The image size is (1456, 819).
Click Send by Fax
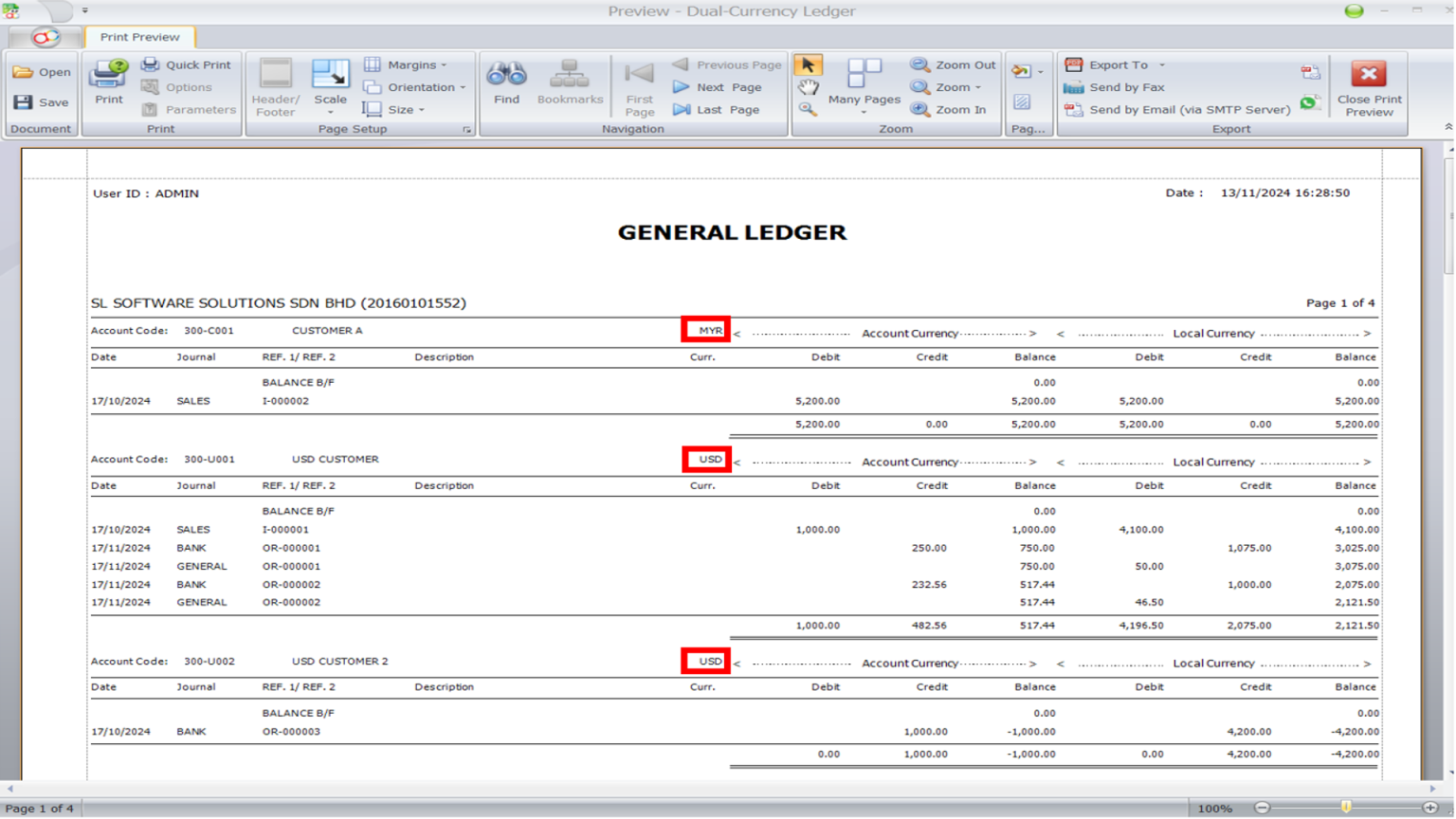[1115, 87]
